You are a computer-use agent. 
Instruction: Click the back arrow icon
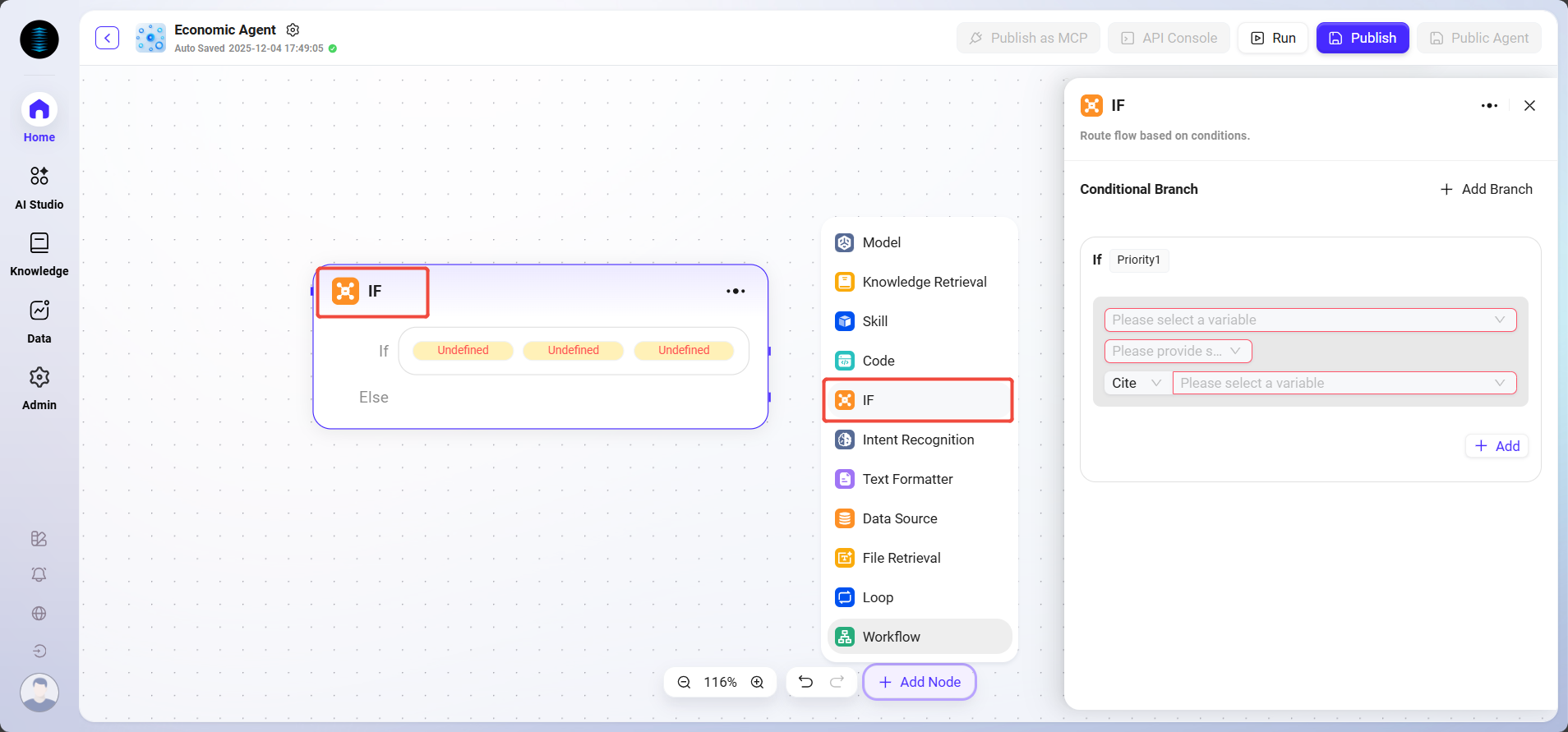(107, 38)
